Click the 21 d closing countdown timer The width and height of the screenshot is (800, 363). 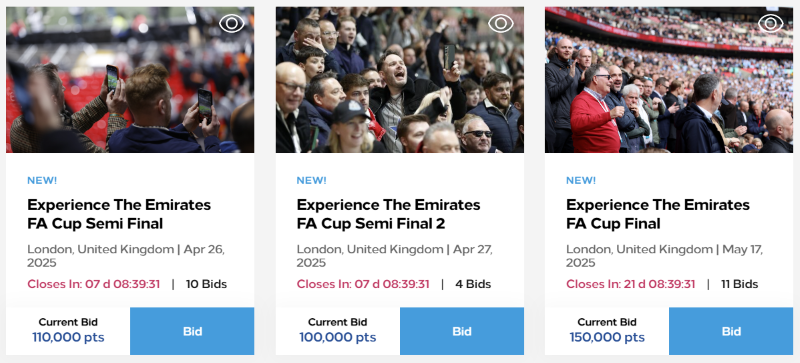tap(630, 284)
